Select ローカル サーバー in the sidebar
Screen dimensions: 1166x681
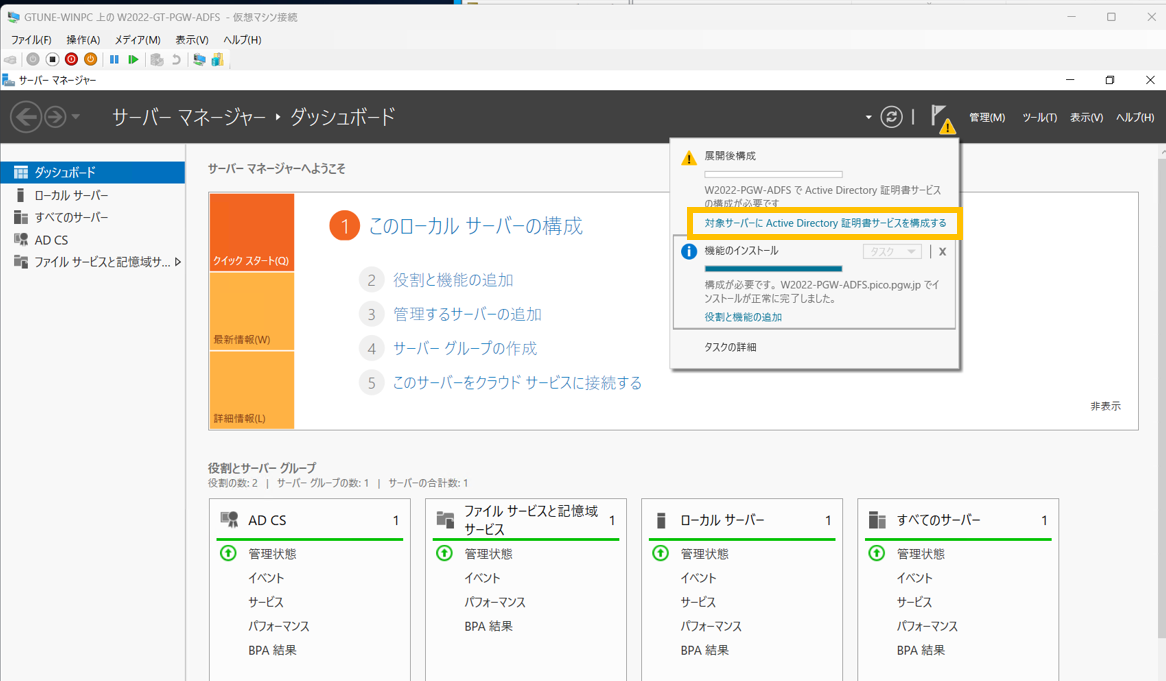tap(92, 195)
